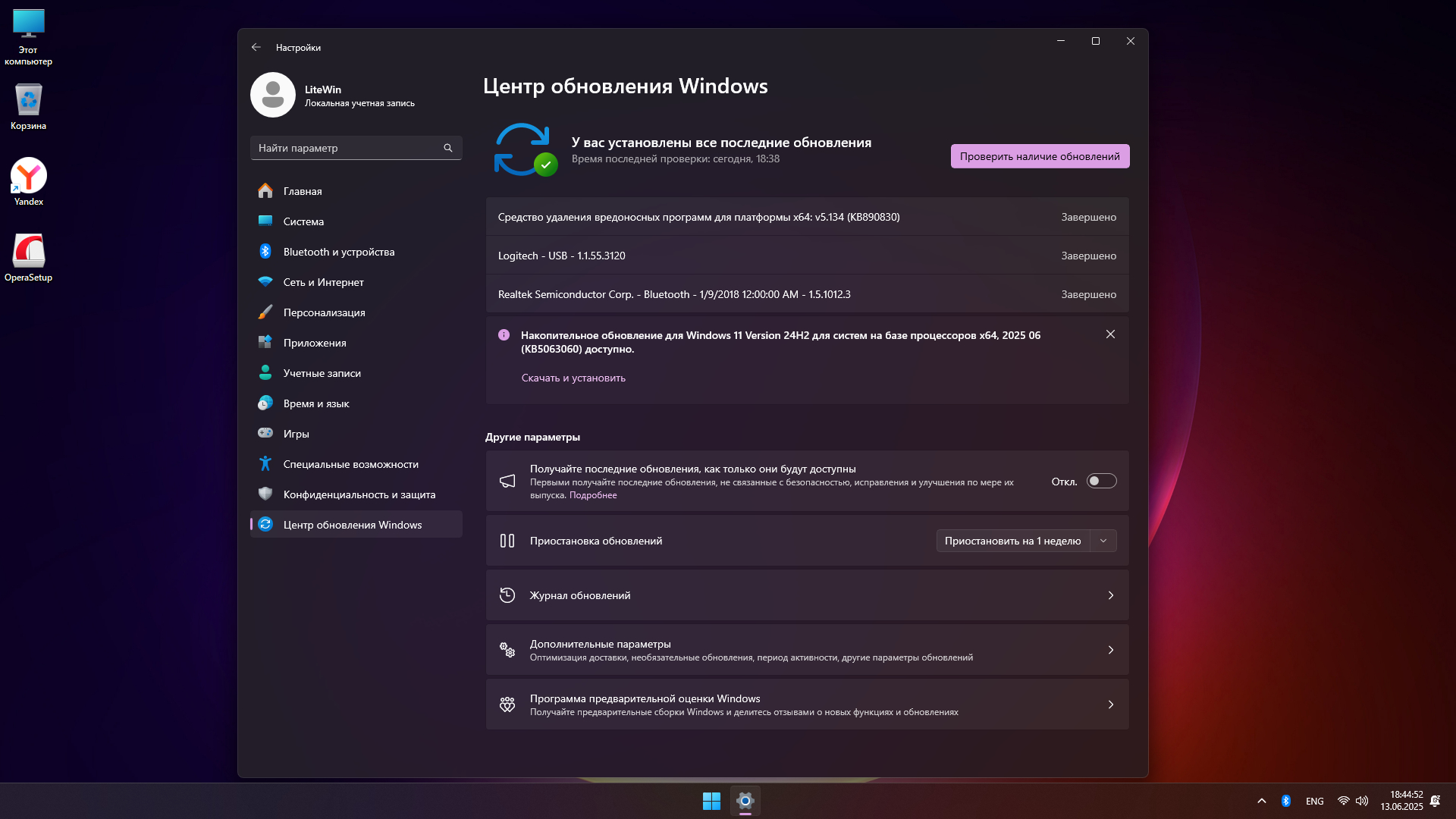Screen dimensions: 1456x819
Task: Open the Windows Start button on taskbar
Action: [x=711, y=801]
